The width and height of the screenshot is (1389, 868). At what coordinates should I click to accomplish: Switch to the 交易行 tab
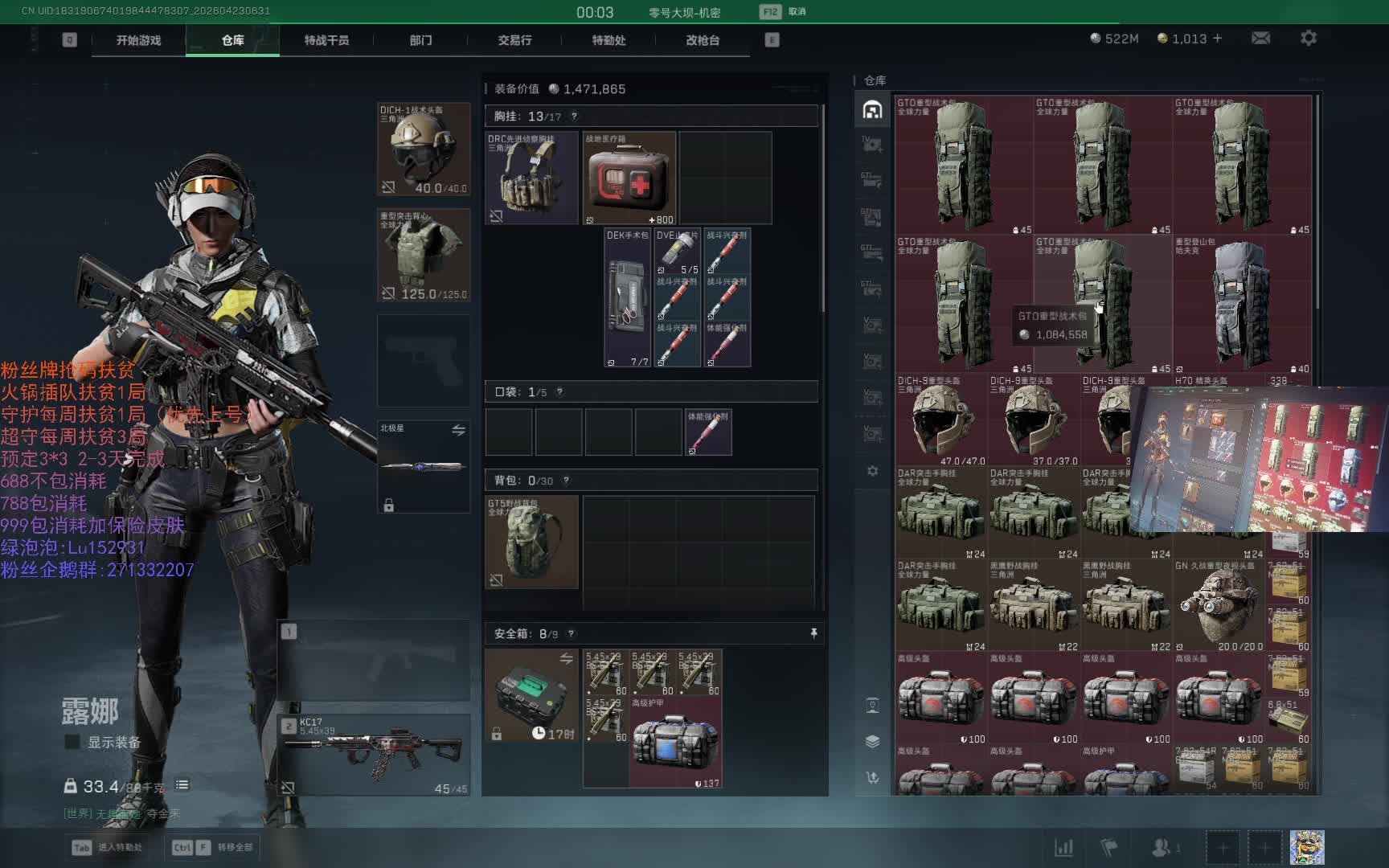(x=514, y=40)
